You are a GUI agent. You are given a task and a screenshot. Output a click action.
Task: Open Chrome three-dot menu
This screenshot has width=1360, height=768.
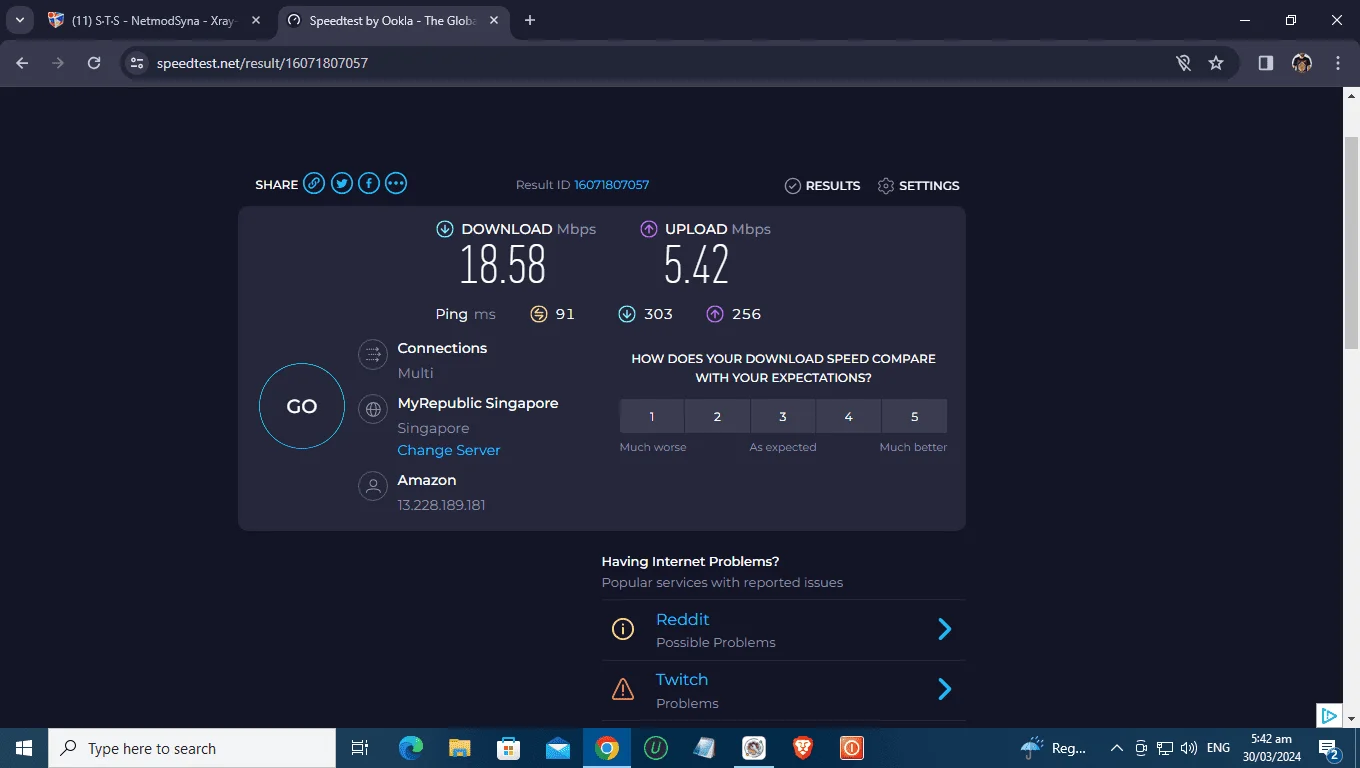[1338, 63]
